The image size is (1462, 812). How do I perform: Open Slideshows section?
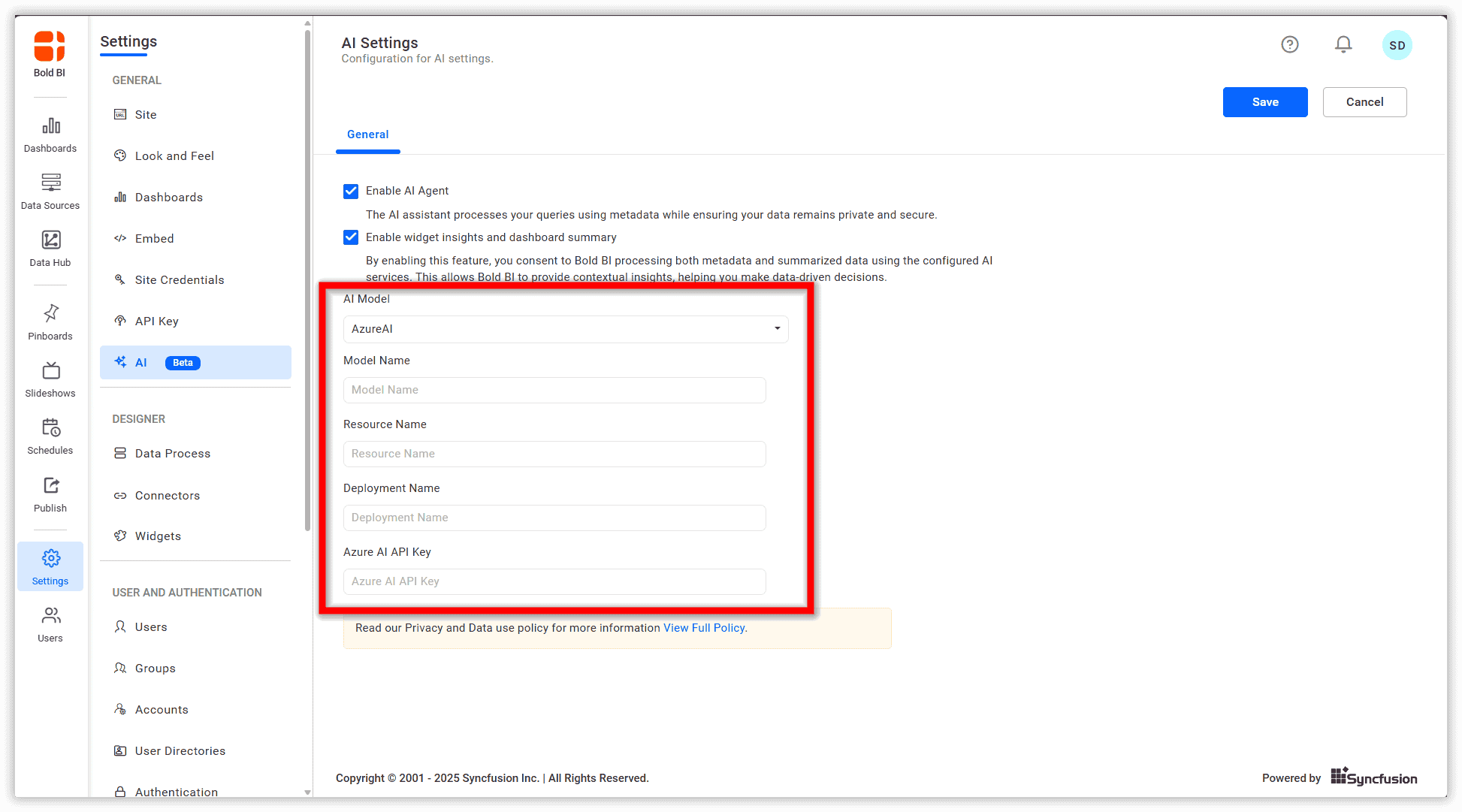[x=50, y=380]
